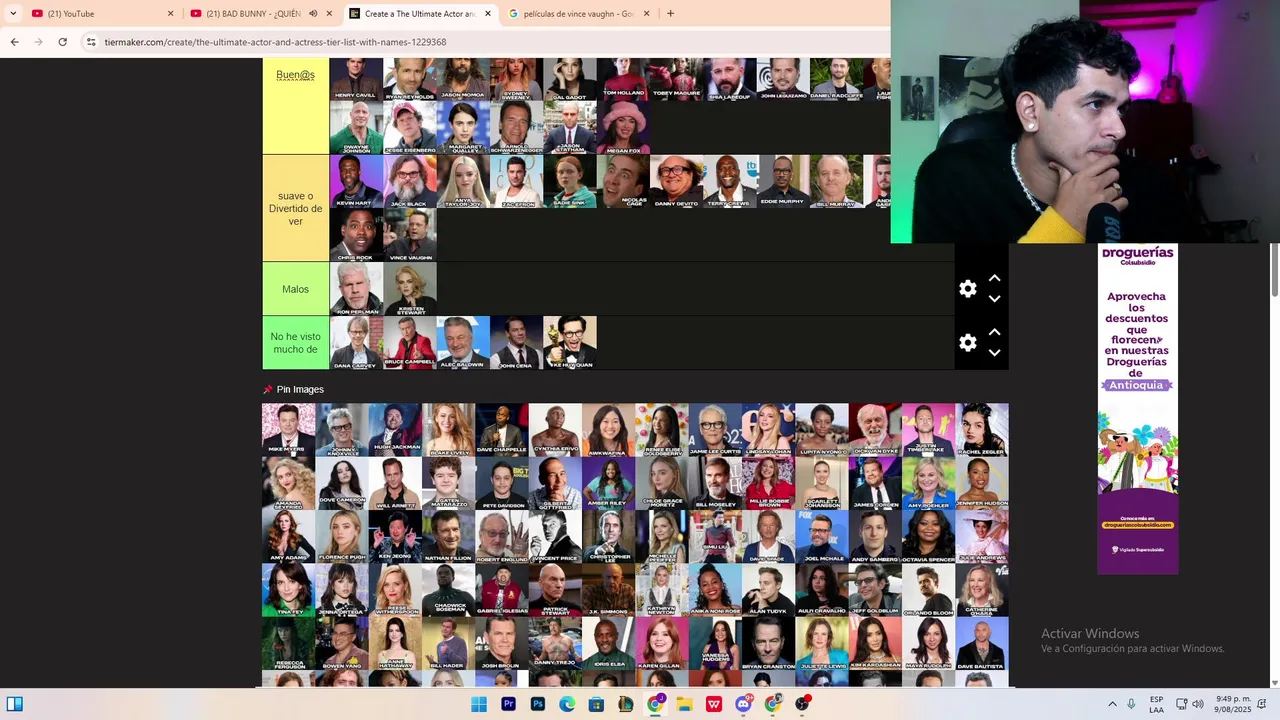The image size is (1280, 720).
Task: Pick the Jamie Lee Curtis image tile
Action: (x=715, y=430)
